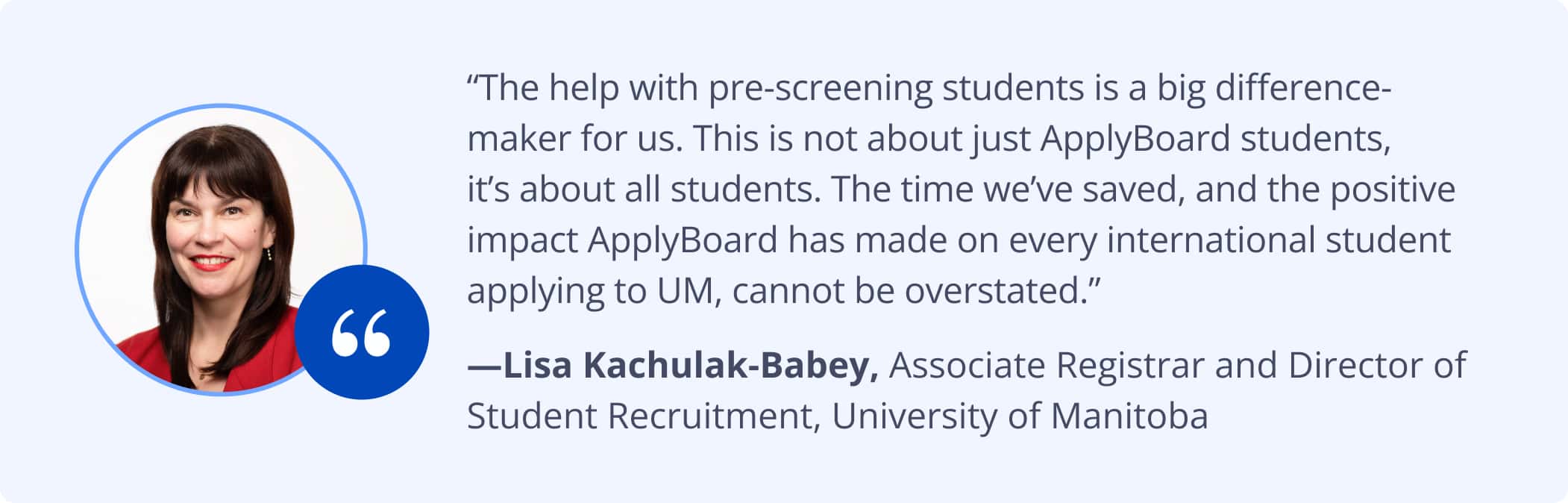Click the words Associate Registrar

1046,366
